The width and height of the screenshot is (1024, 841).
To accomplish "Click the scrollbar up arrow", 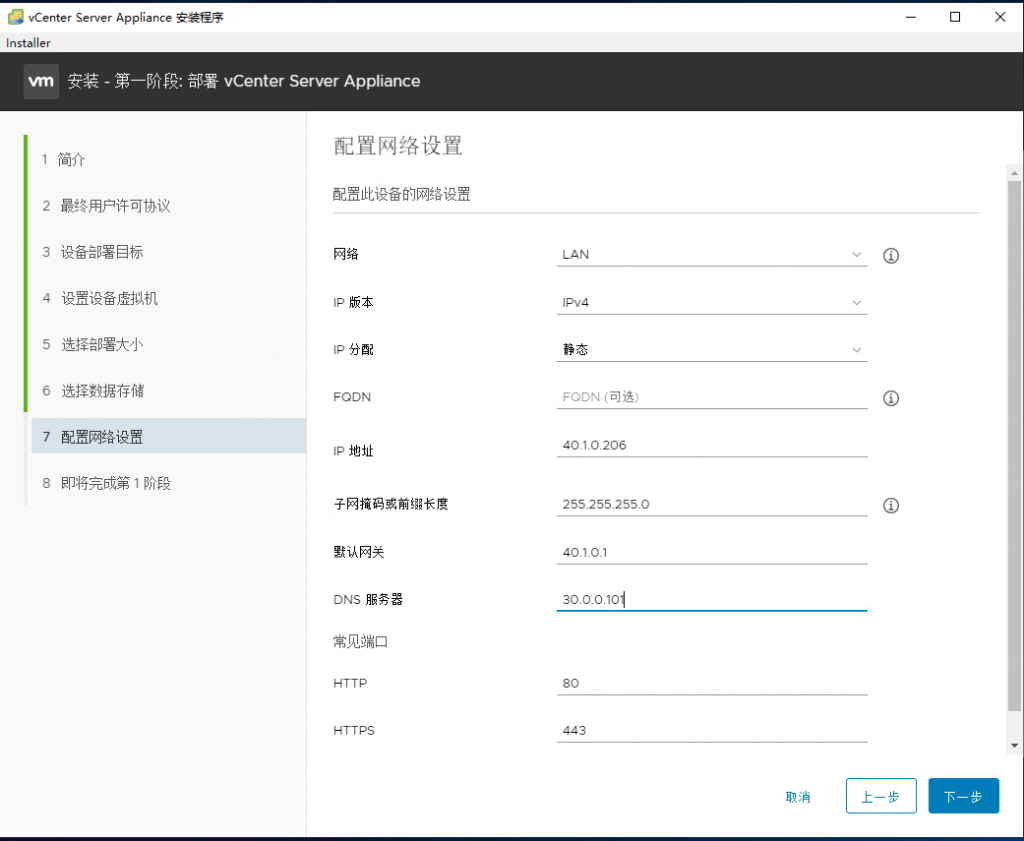I will (x=1014, y=173).
